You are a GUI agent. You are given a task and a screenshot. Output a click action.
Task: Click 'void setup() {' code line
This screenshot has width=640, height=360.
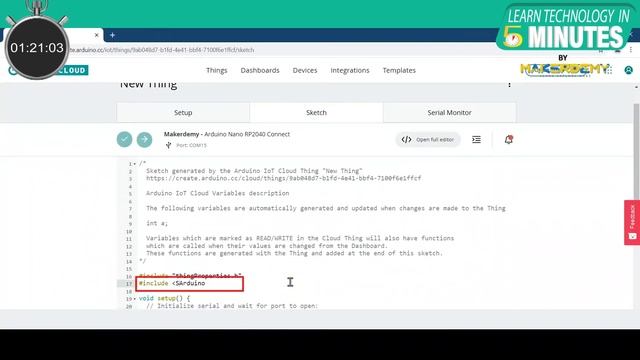pos(164,298)
